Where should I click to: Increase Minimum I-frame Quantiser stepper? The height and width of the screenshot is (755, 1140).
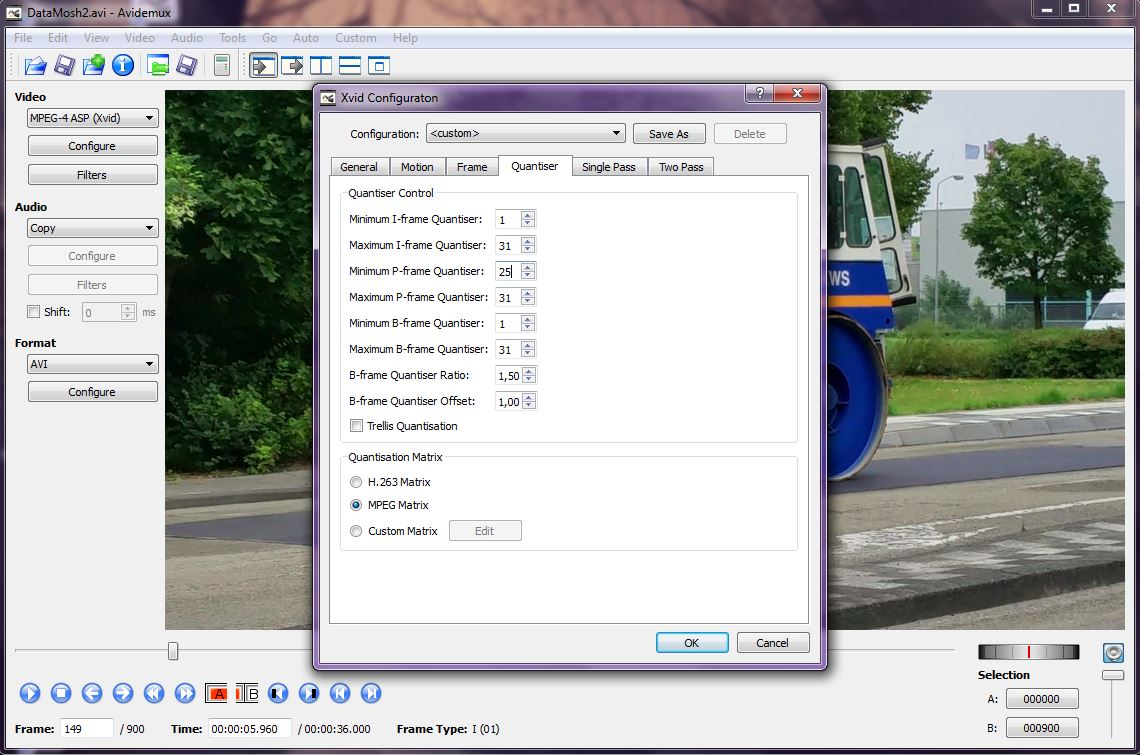pos(529,215)
